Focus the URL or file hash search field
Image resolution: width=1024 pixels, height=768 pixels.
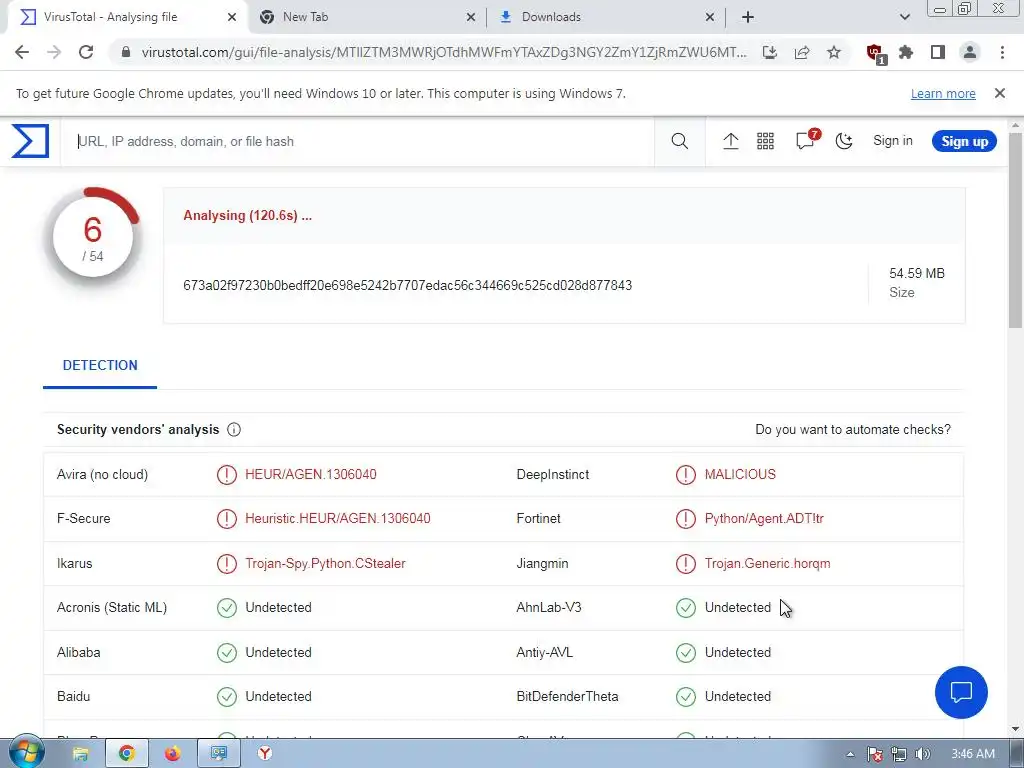tap(358, 141)
